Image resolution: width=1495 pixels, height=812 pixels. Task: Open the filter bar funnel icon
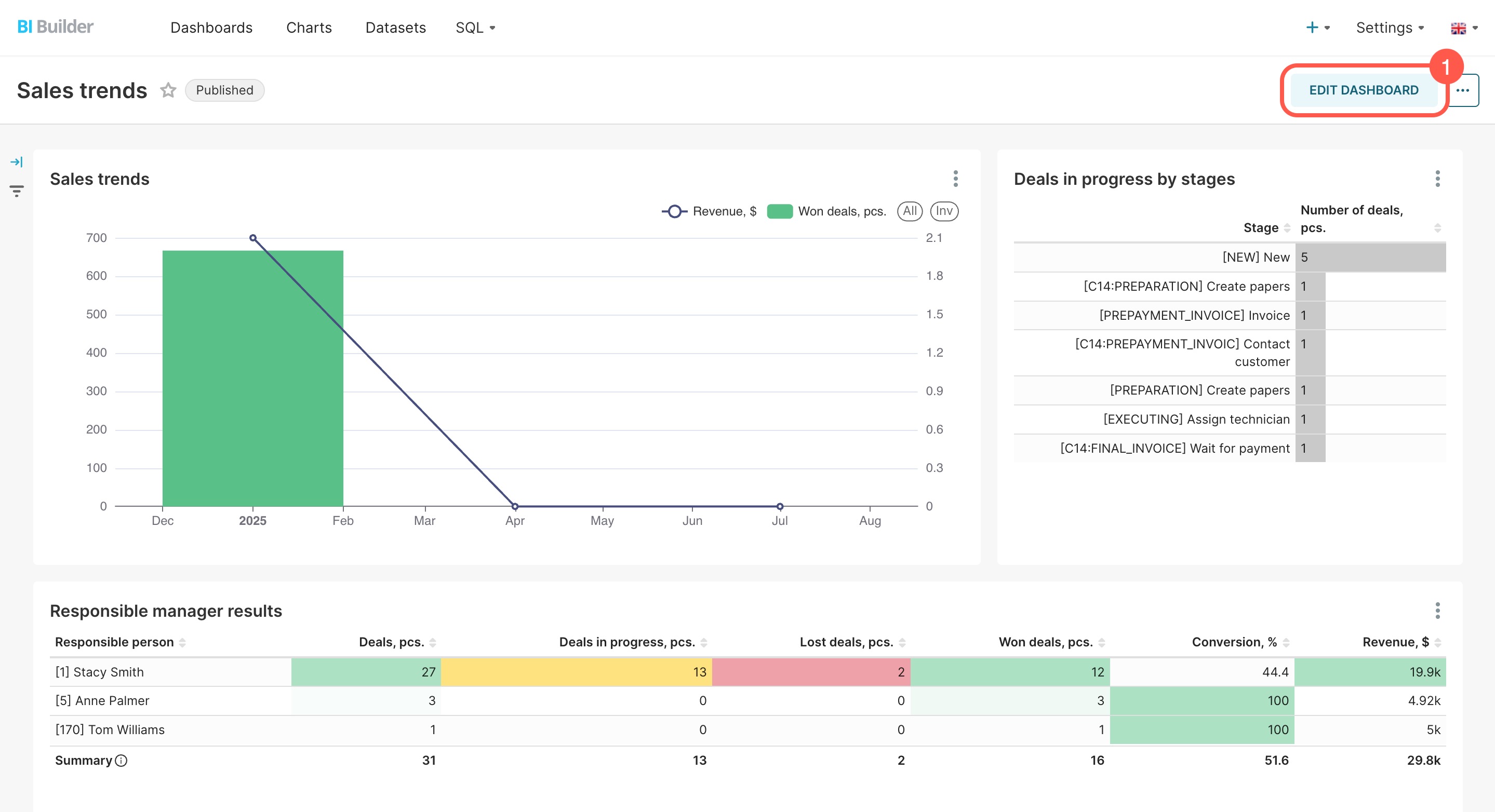pyautogui.click(x=16, y=191)
